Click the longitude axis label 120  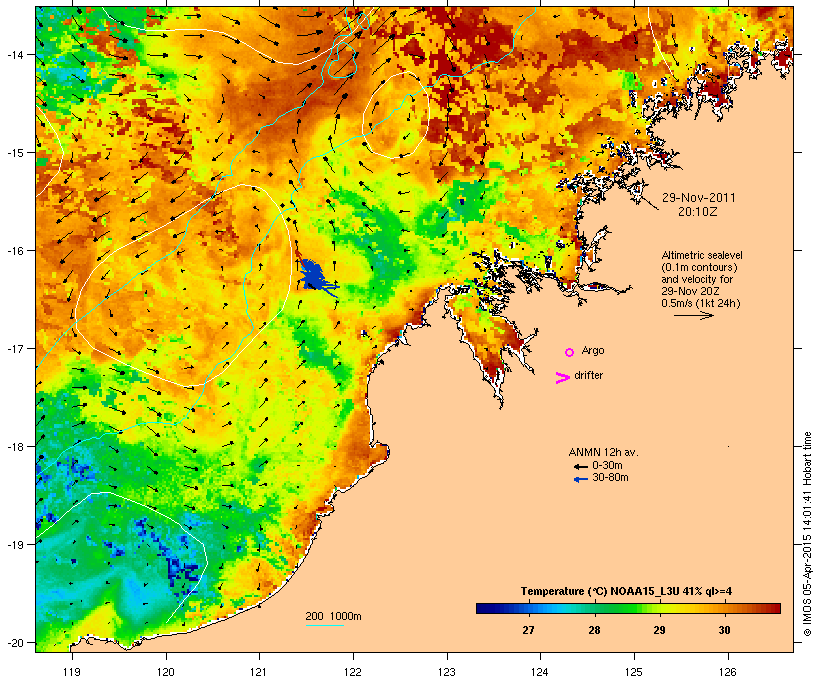pyautogui.click(x=166, y=672)
